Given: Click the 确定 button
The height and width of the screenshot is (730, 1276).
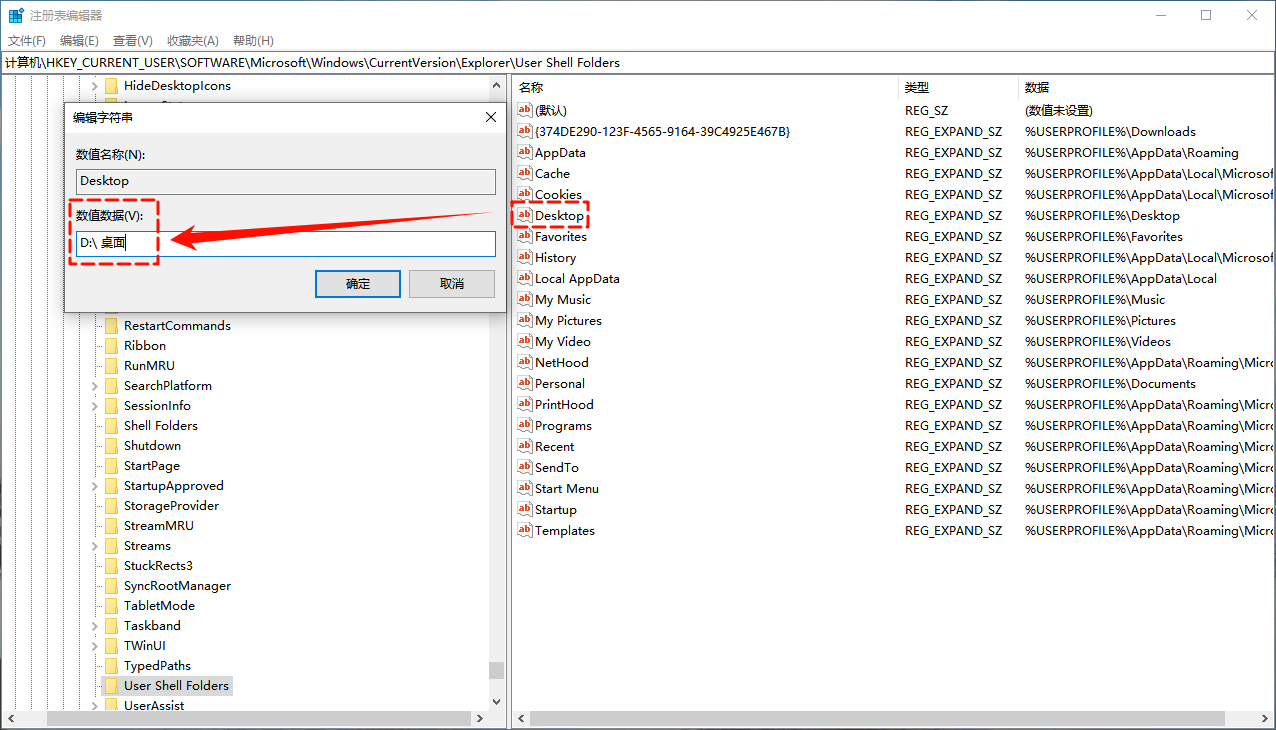Looking at the screenshot, I should tap(357, 284).
